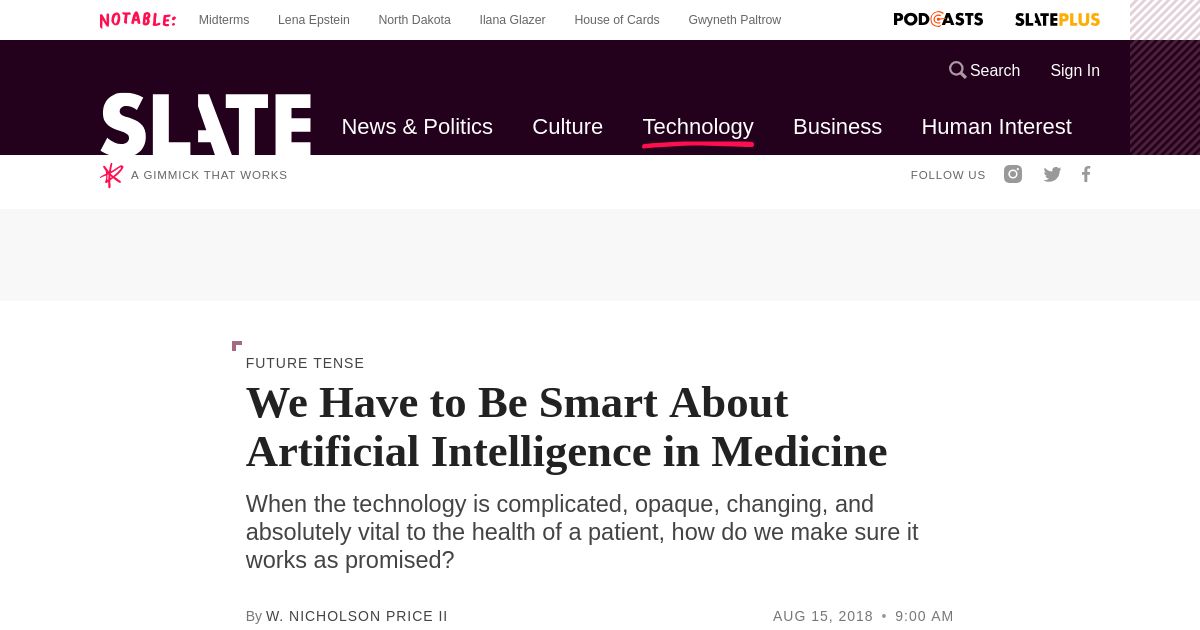Open the Podcasts logo link
Screen dimensions: 1200x630
[938, 19]
